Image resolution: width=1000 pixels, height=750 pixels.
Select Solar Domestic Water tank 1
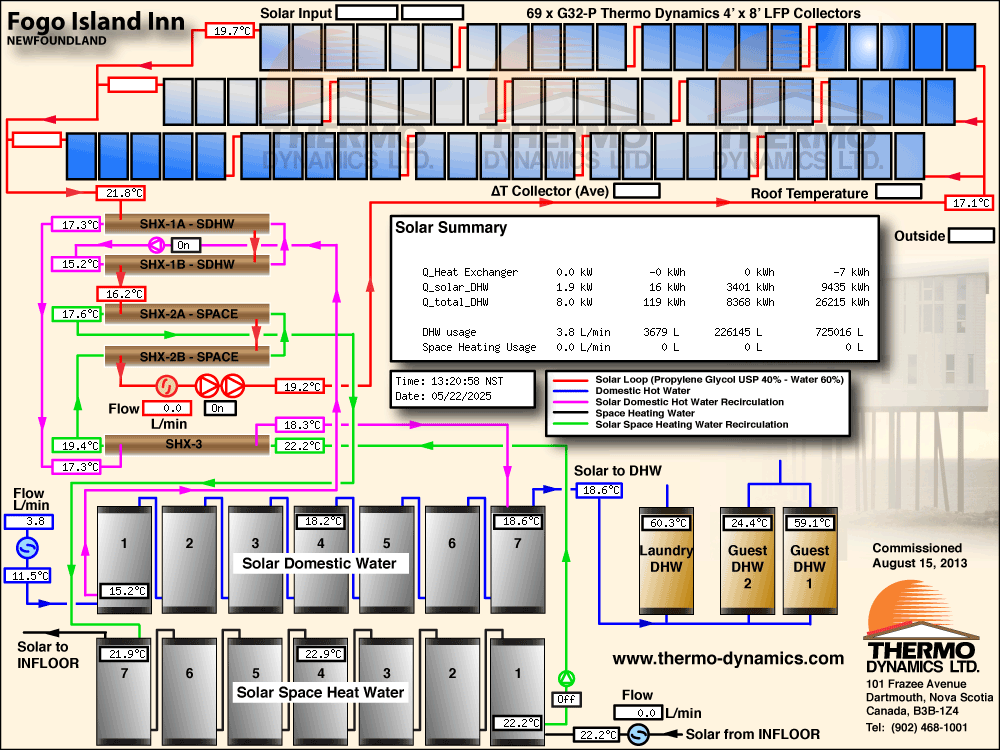click(124, 560)
